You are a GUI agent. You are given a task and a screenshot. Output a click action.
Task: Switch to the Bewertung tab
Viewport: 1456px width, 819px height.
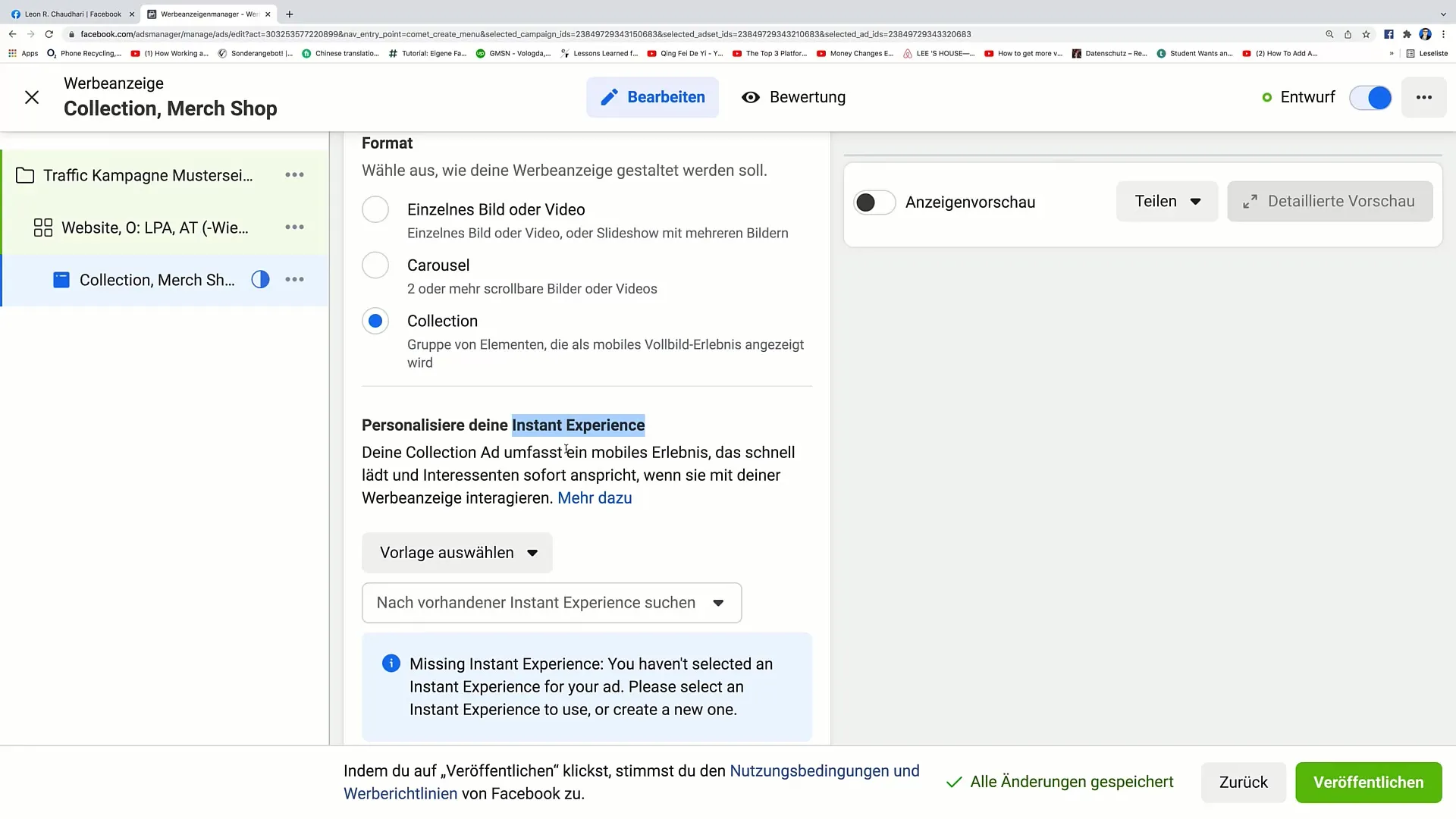point(793,97)
